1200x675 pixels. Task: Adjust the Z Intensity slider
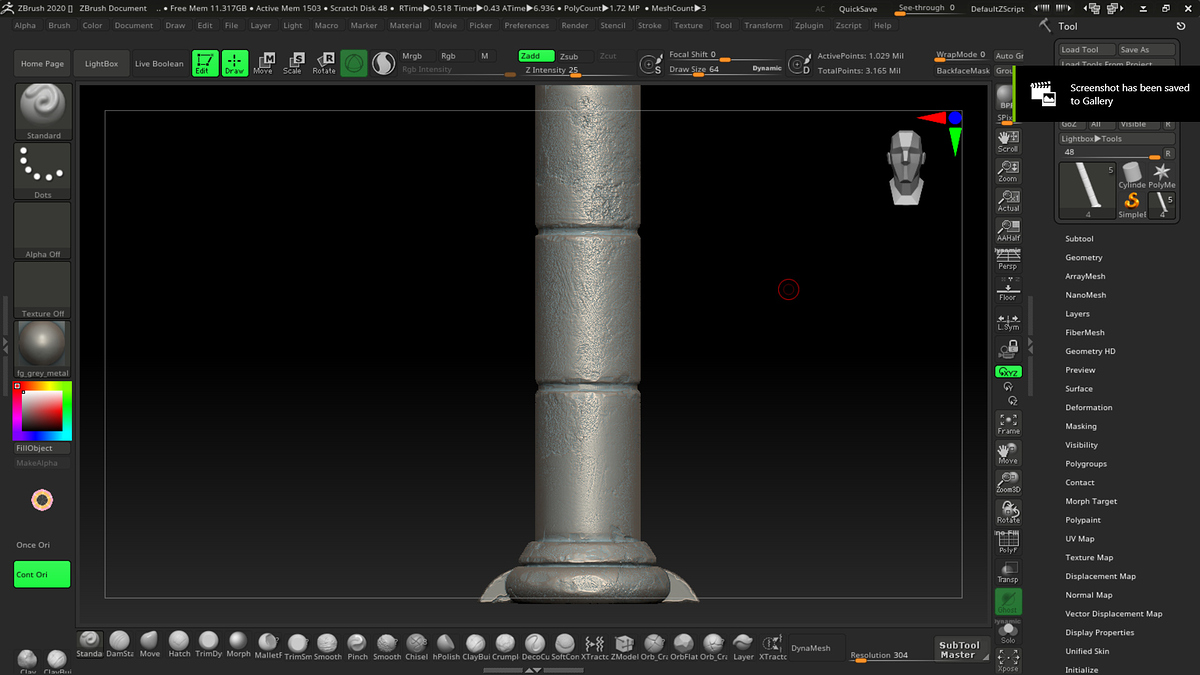coord(574,71)
